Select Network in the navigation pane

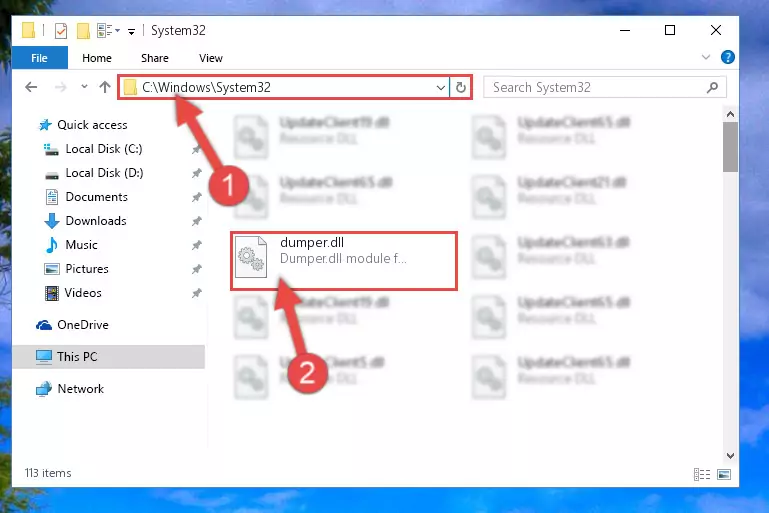80,389
